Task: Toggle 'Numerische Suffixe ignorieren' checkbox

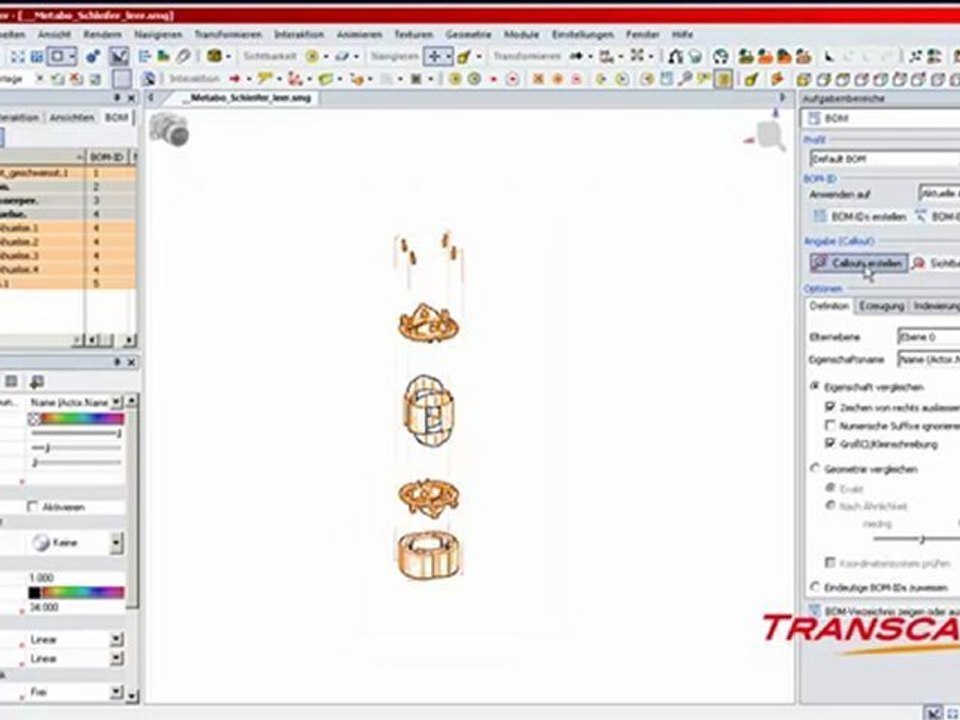Action: click(830, 425)
